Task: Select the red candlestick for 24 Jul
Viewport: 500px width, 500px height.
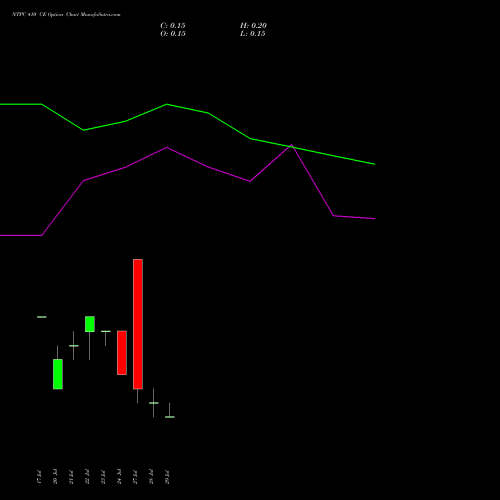Action: (122, 353)
